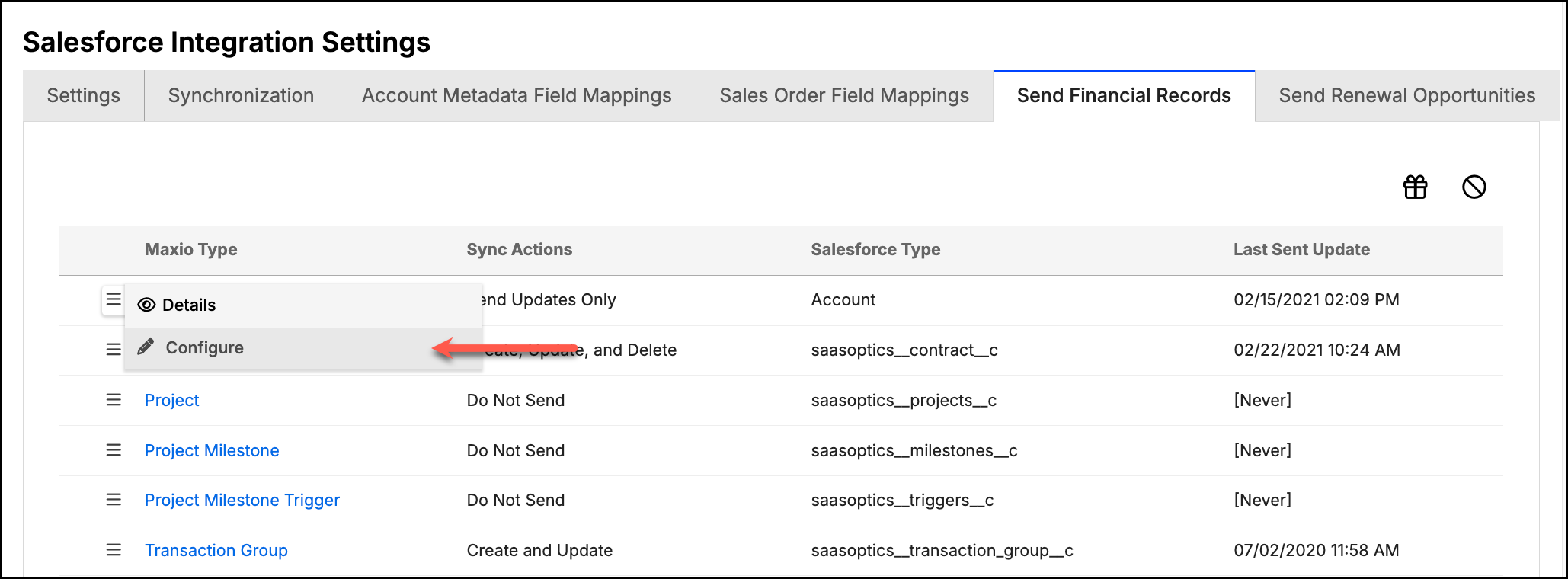Click Do Not Send in Project Milestone Trigger row
1568x579 pixels.
coord(516,500)
